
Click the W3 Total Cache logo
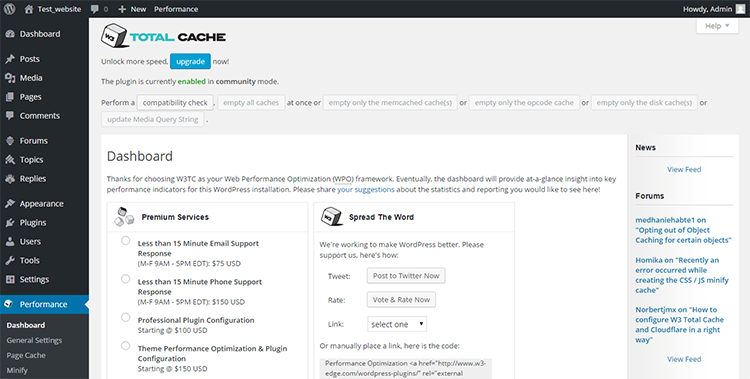click(x=163, y=35)
